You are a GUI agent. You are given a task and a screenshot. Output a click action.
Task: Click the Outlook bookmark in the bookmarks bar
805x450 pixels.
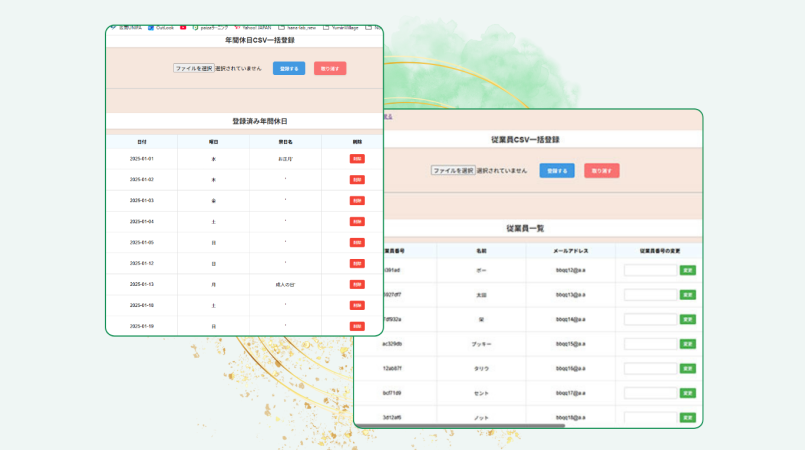click(160, 28)
